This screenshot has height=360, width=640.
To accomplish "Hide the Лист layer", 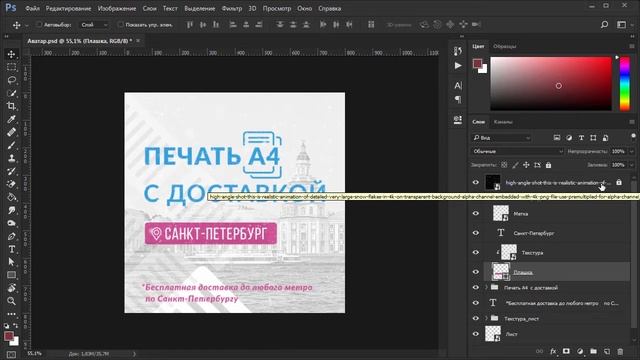I will pyautogui.click(x=476, y=334).
